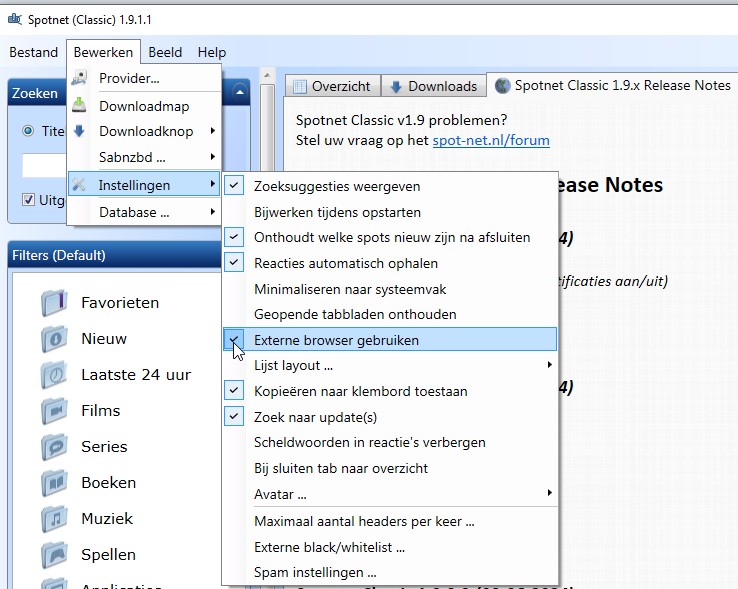Expand the Database submenu

144,212
